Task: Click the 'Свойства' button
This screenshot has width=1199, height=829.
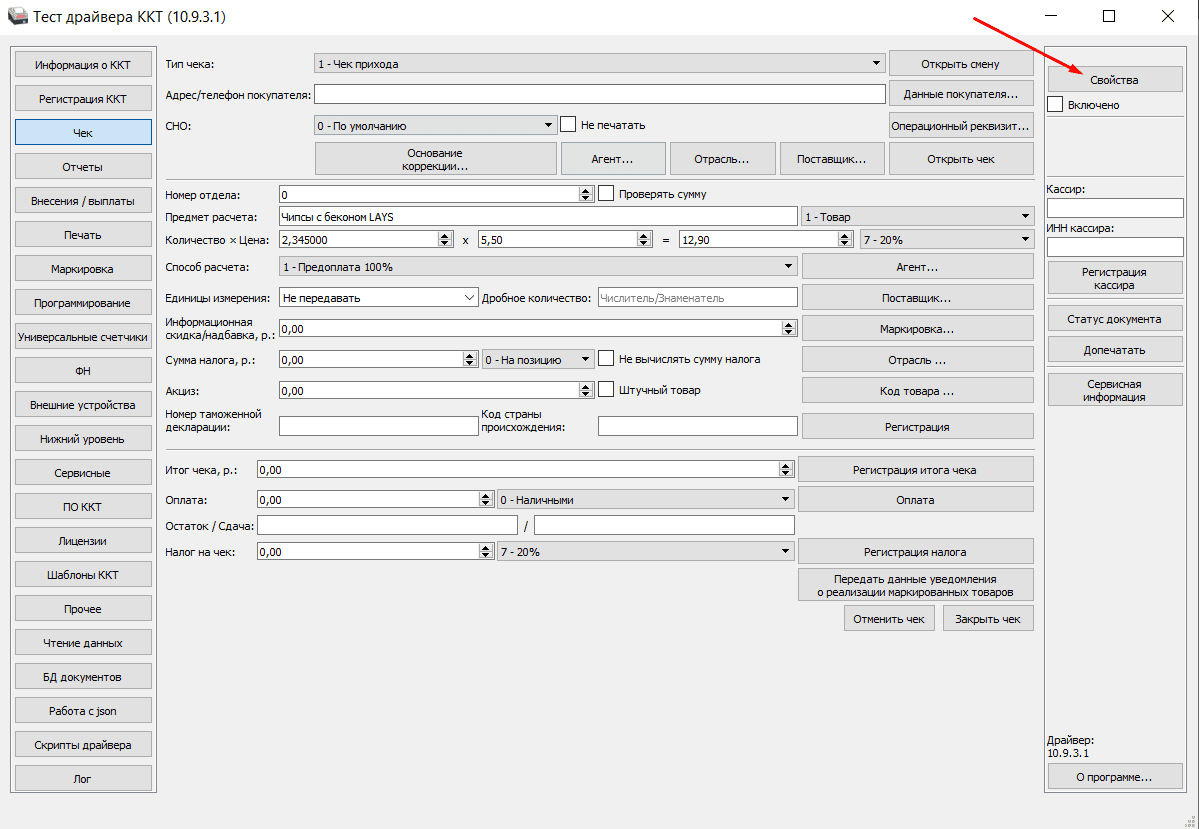Action: point(1114,79)
